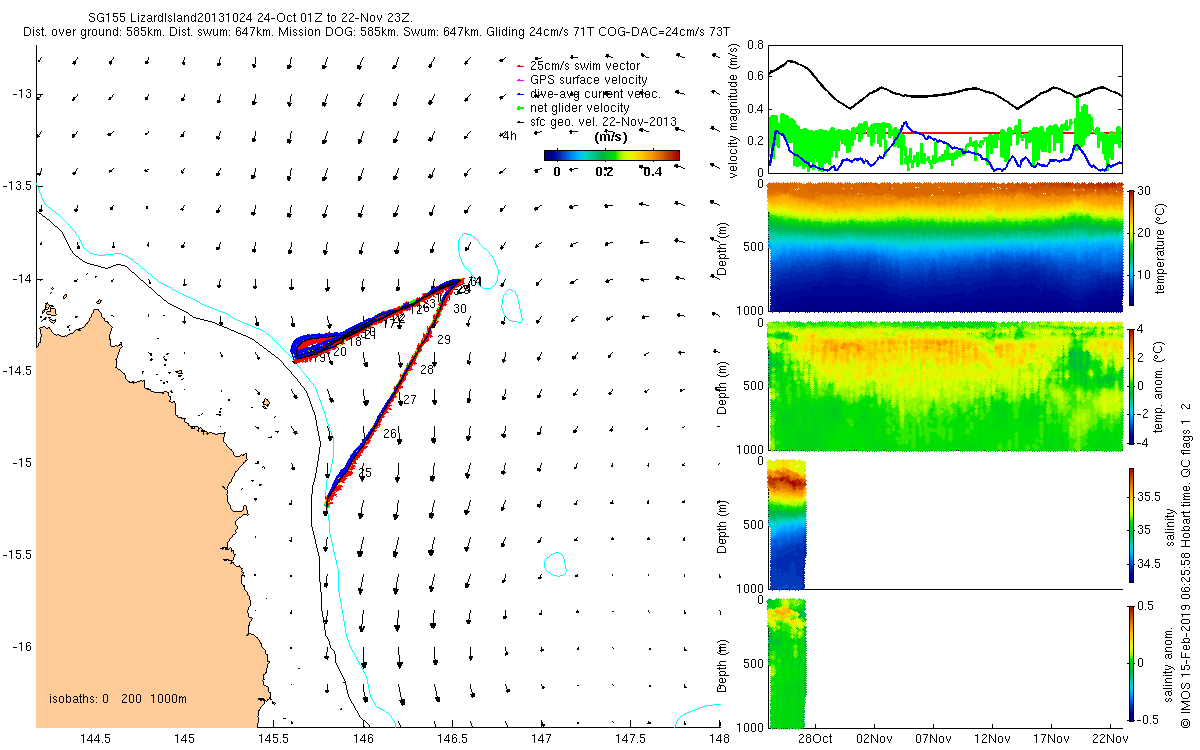
Task: Click the temperature anomaly depth-section panel
Action: (x=944, y=386)
